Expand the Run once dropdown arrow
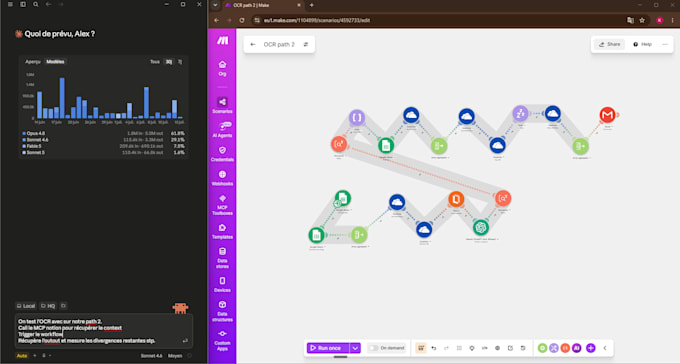Image resolution: width=680 pixels, height=364 pixels. pos(355,348)
